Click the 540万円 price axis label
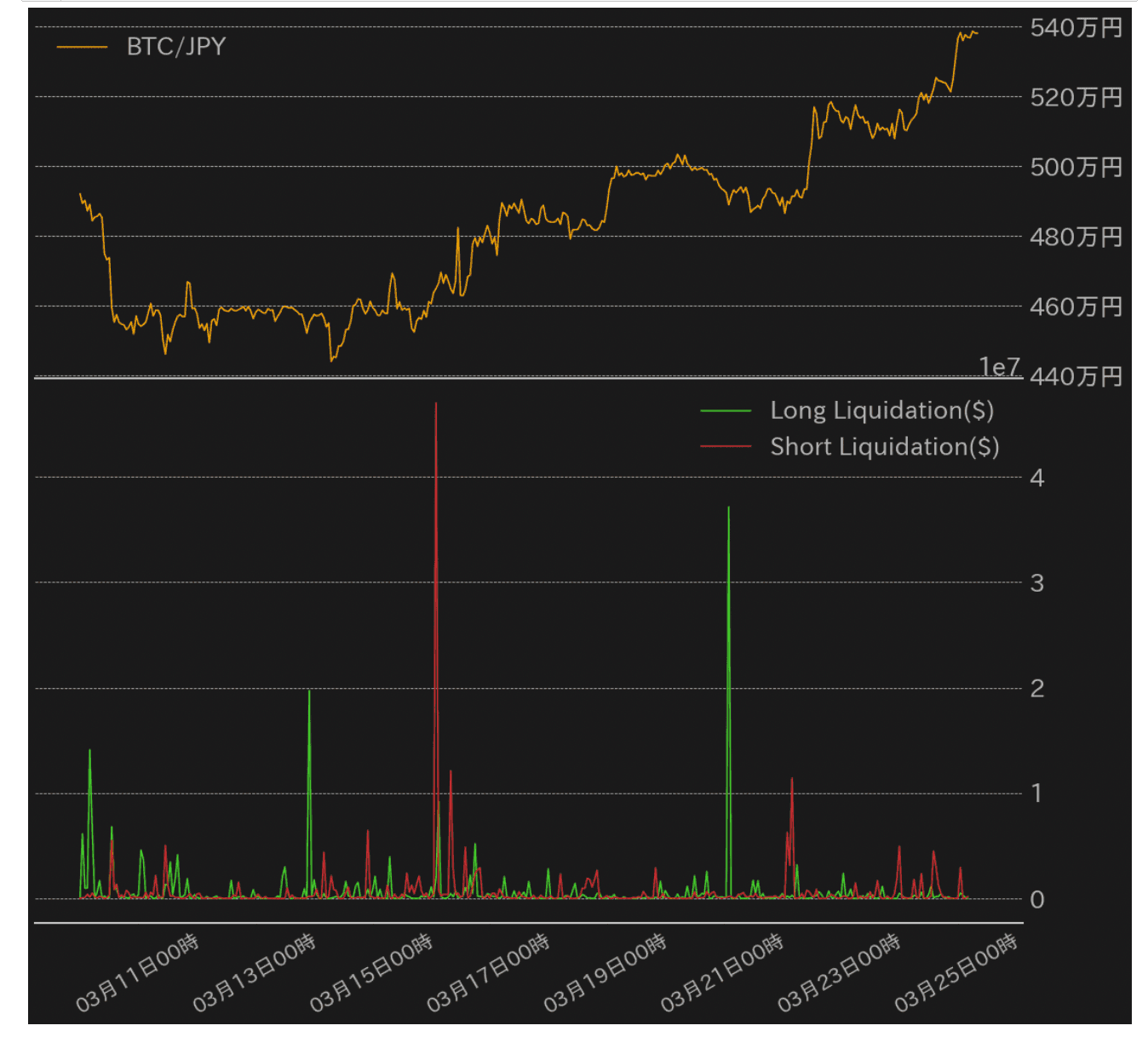 point(1076,28)
